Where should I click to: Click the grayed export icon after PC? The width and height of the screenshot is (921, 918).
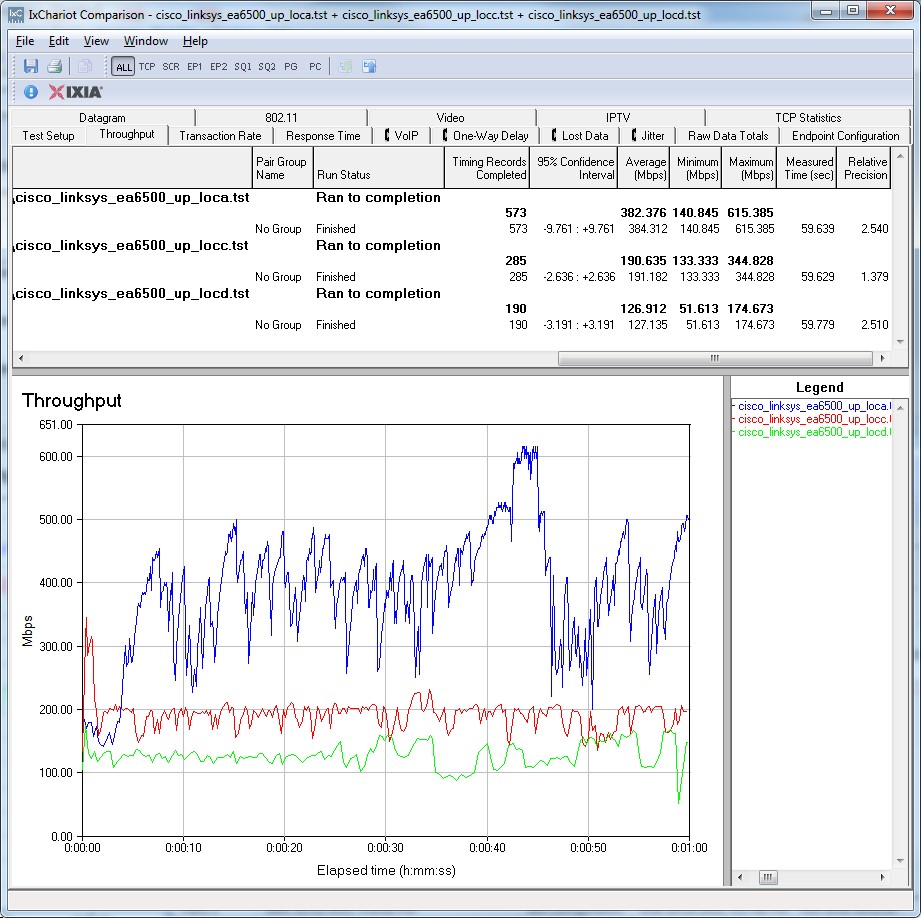[345, 66]
